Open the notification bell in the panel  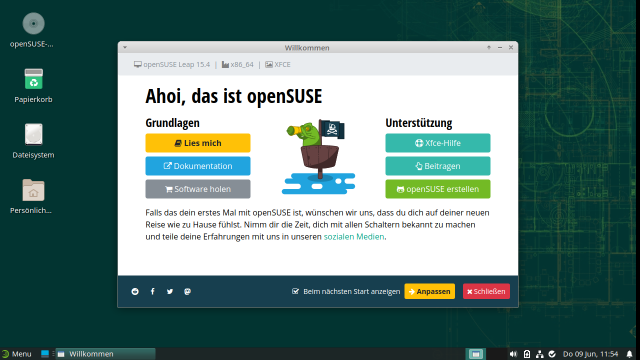(629, 354)
